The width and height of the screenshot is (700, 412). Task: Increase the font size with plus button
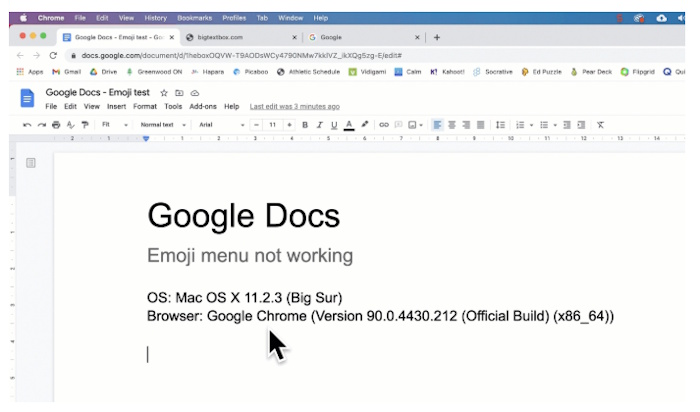point(289,125)
